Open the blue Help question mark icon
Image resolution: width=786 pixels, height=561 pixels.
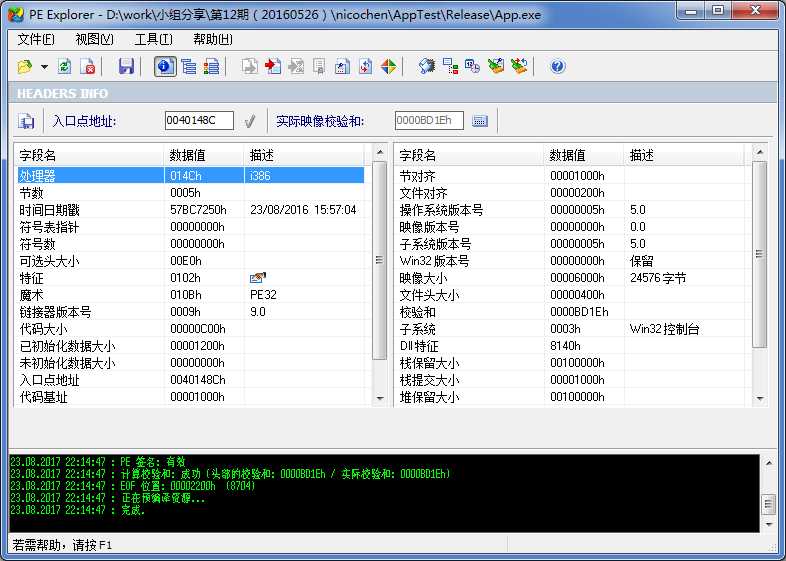click(557, 66)
